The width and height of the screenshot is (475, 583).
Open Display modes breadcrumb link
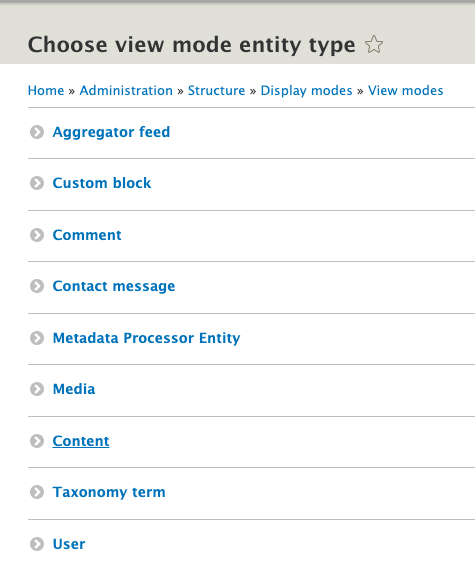point(306,90)
